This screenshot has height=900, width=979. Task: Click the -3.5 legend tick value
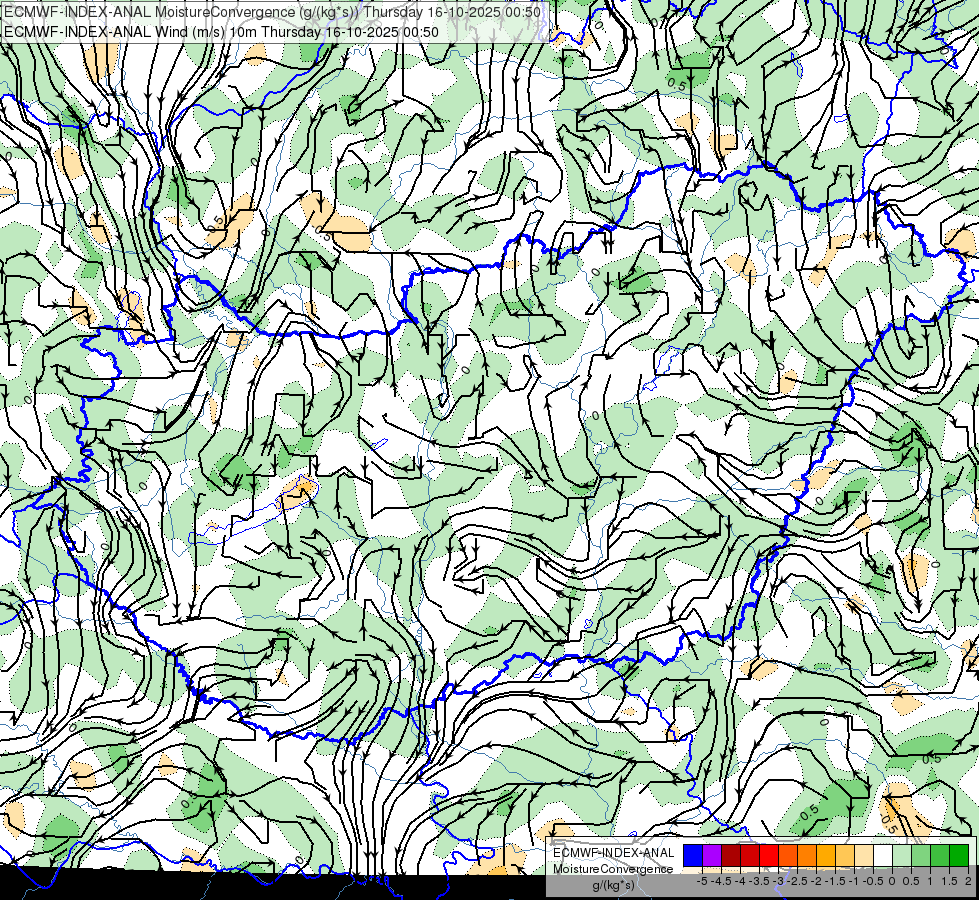[759, 881]
